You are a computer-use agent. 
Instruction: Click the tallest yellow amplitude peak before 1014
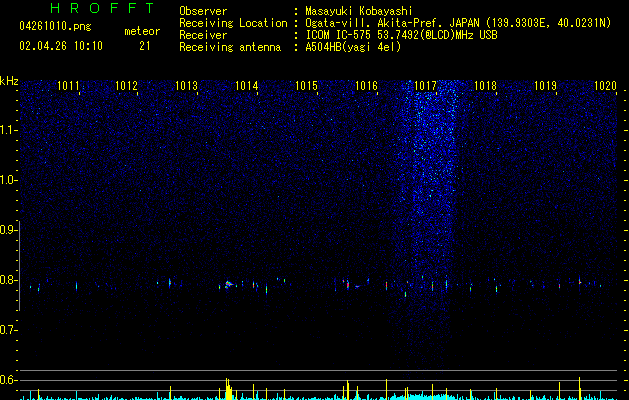227,389
